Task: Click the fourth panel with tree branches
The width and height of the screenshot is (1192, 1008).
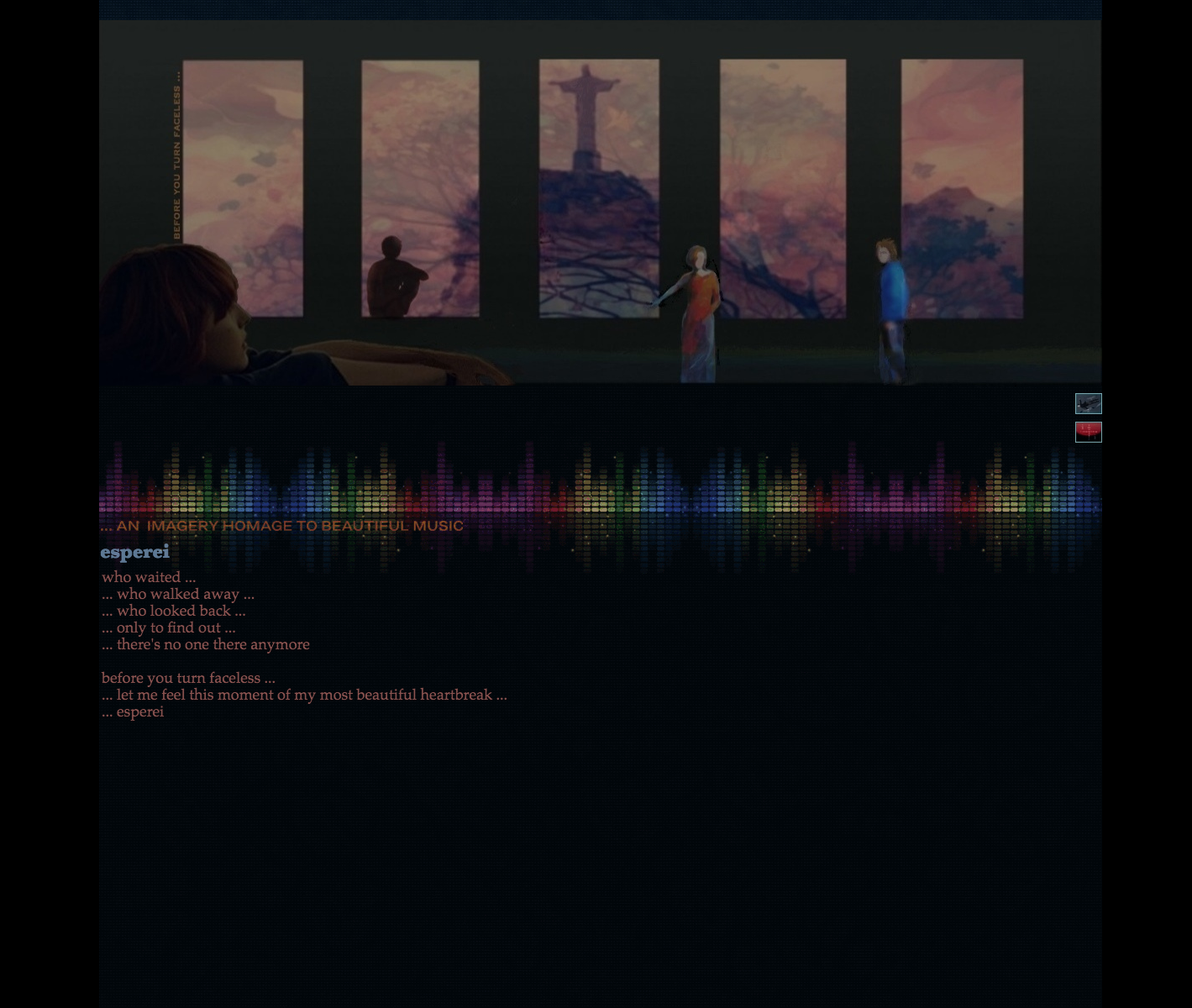Action: pyautogui.click(x=783, y=188)
